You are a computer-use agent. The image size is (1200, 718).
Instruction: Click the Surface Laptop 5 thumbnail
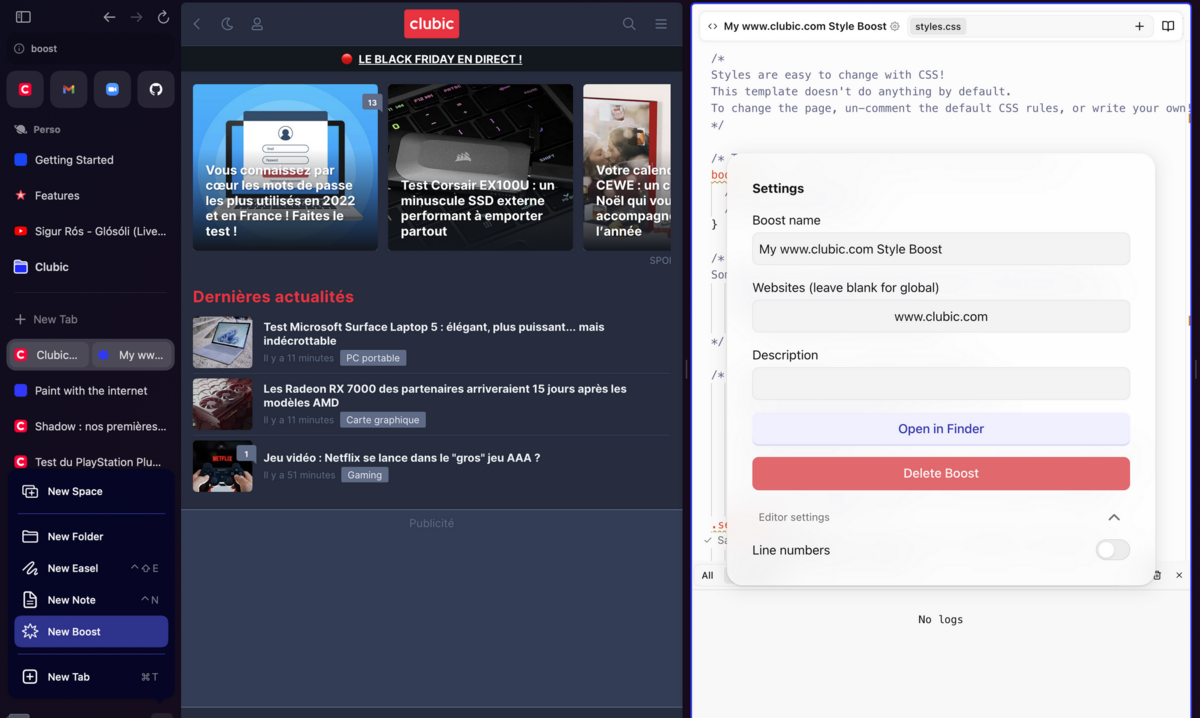coord(222,342)
